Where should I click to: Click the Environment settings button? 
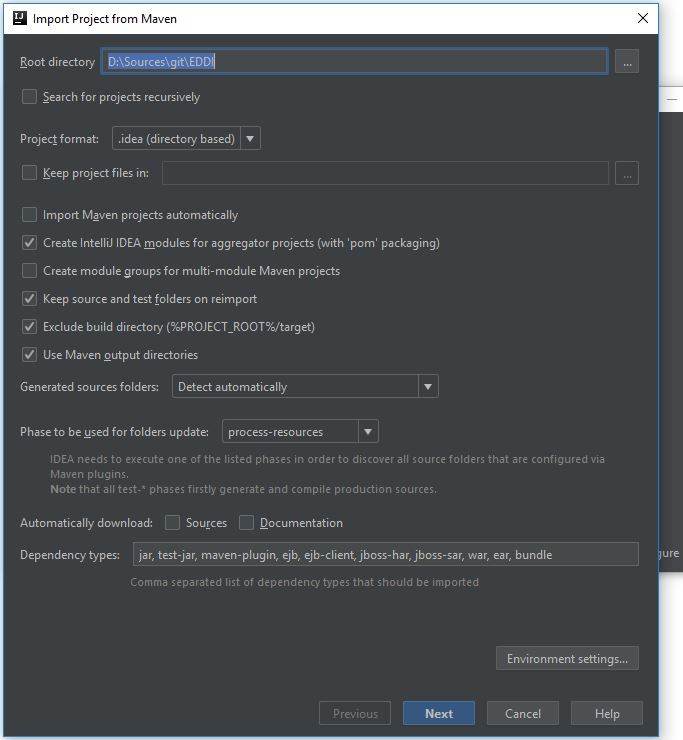tap(567, 659)
